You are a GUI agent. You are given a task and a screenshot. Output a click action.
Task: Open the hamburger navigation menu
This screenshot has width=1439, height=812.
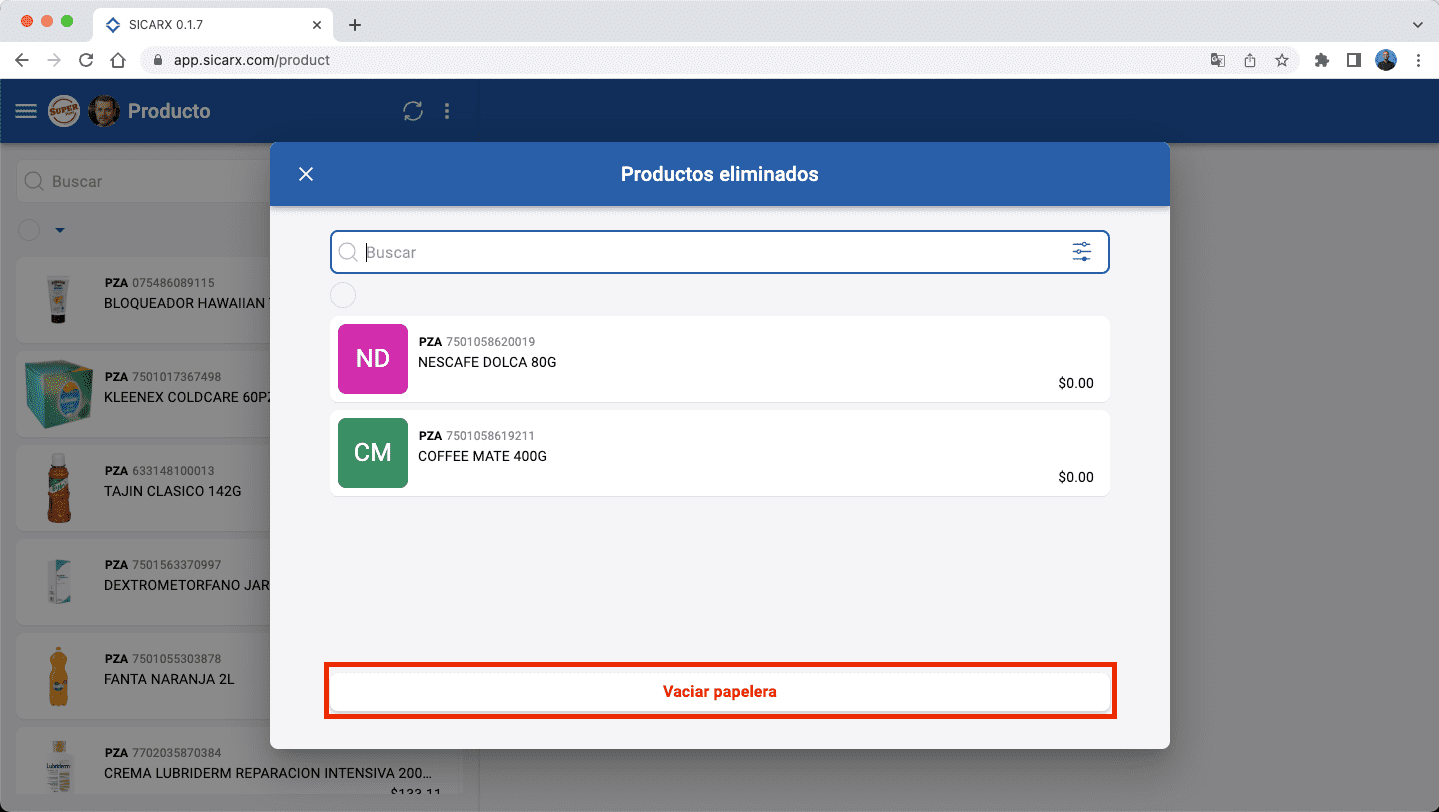tap(26, 111)
